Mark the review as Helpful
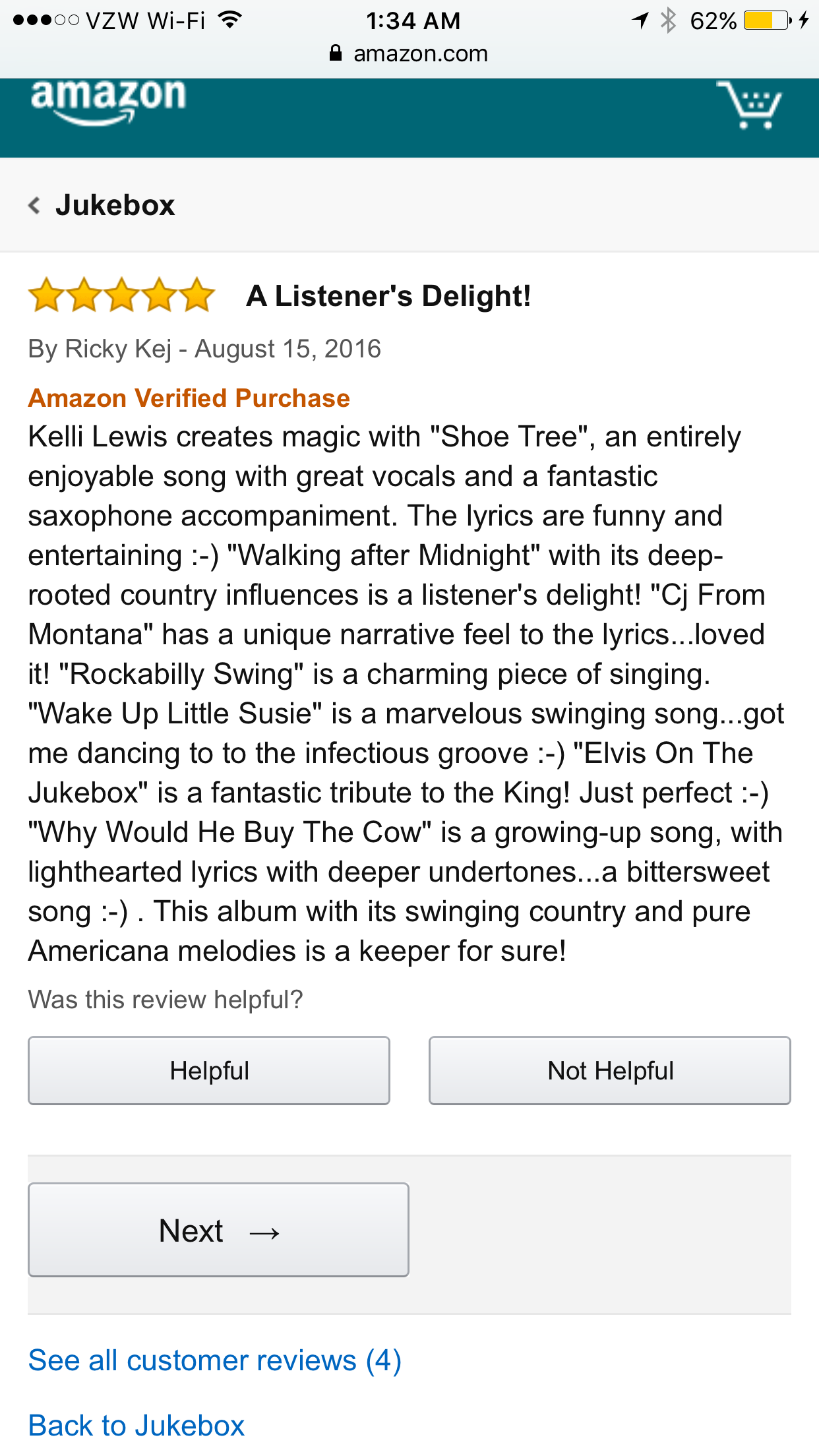819x1456 pixels. coord(209,1071)
